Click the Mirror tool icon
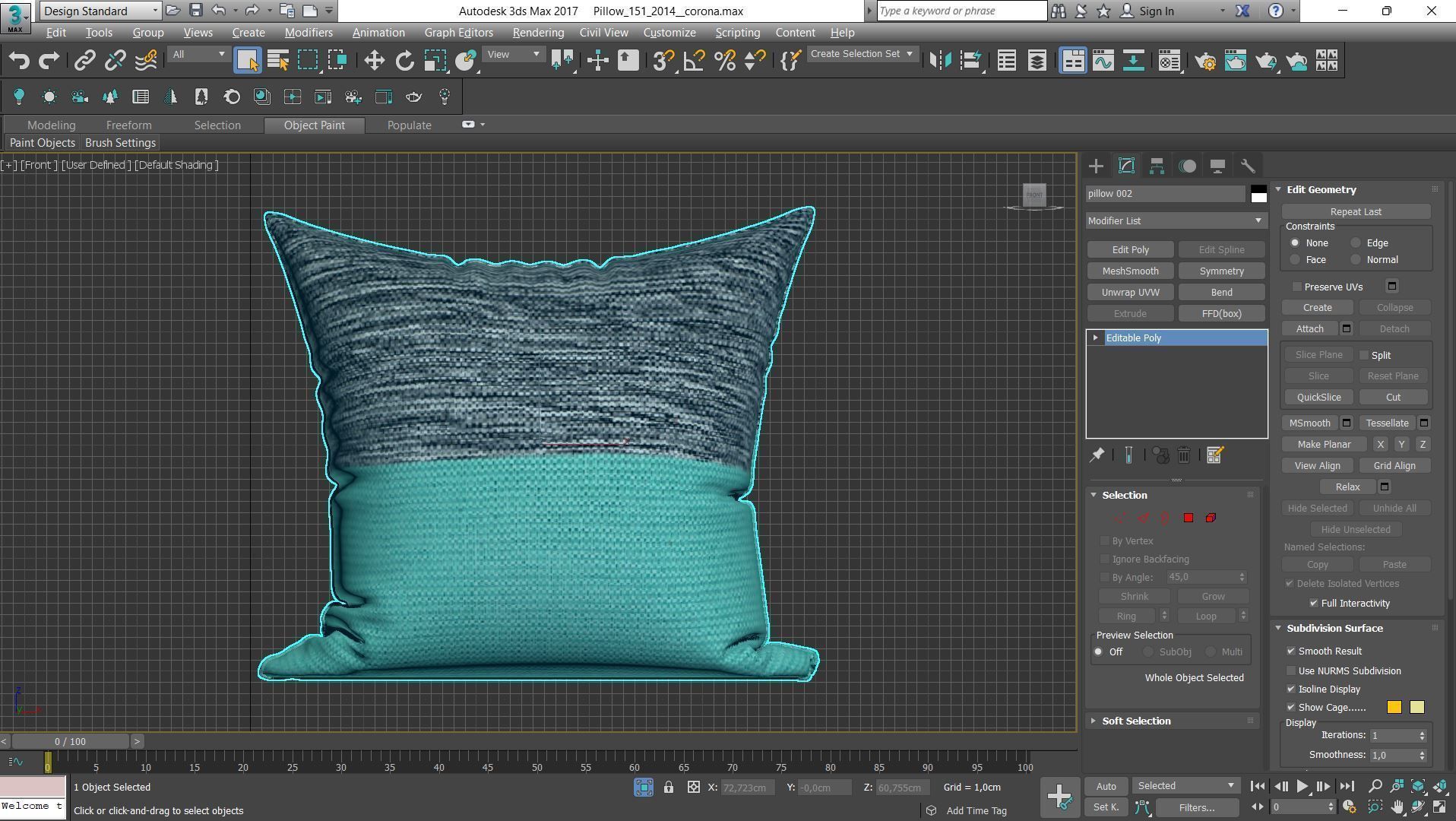The image size is (1456, 821). click(x=940, y=61)
